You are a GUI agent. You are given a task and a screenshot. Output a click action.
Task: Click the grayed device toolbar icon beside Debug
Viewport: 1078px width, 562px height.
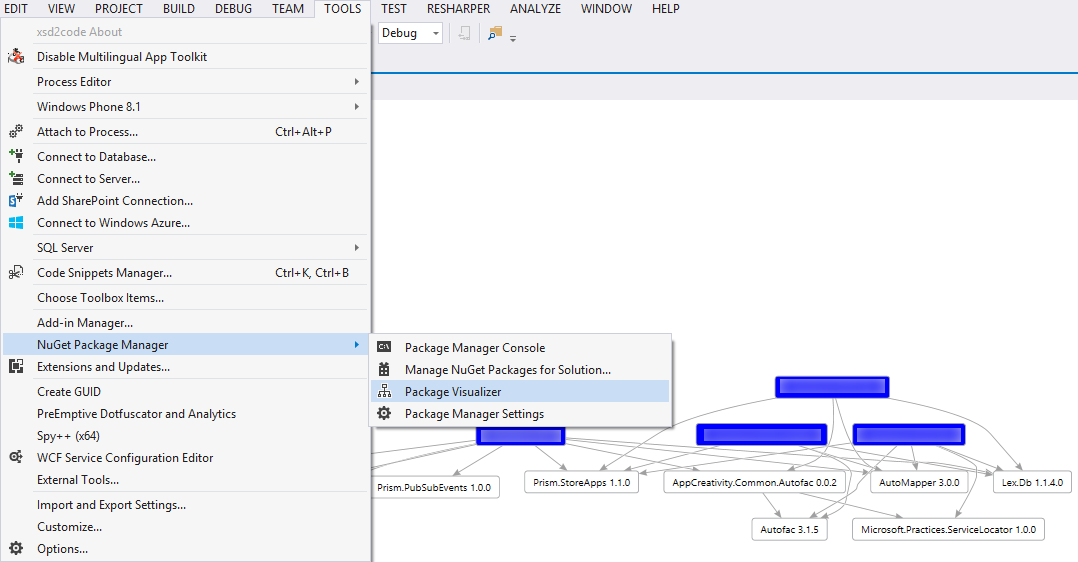[x=465, y=33]
